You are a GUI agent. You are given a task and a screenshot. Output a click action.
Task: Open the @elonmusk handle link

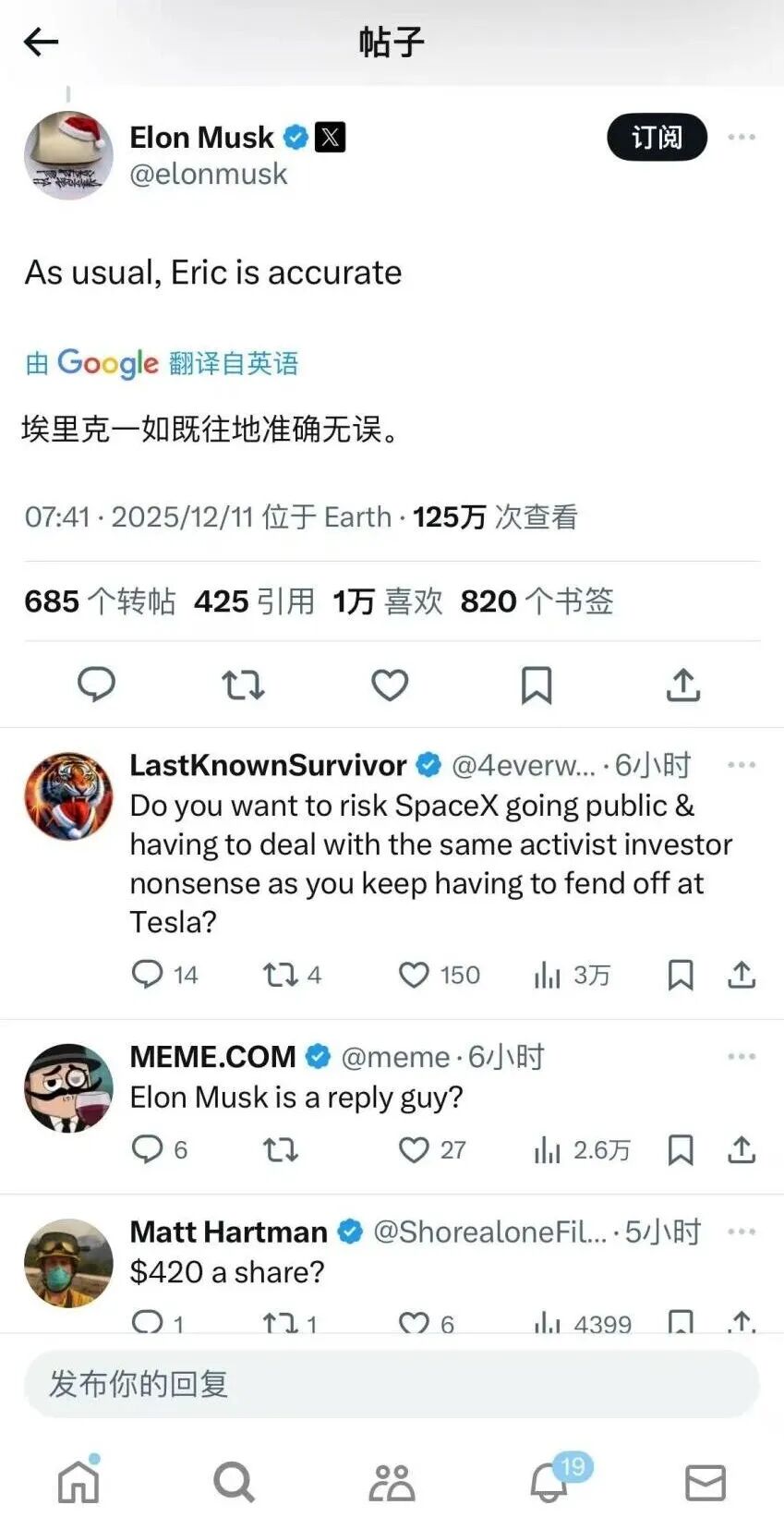tap(209, 174)
